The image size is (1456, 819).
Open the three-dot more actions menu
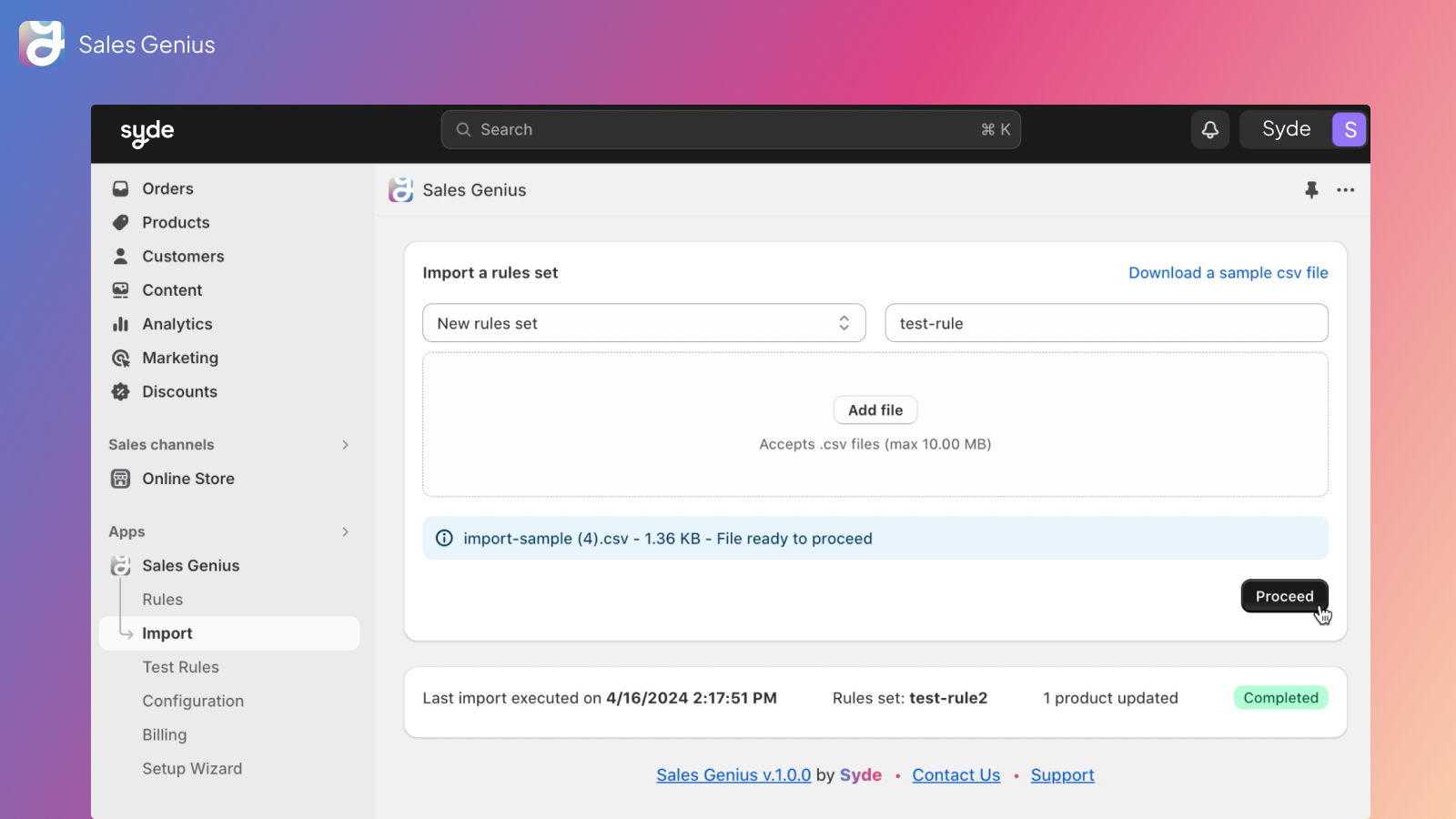(1345, 190)
